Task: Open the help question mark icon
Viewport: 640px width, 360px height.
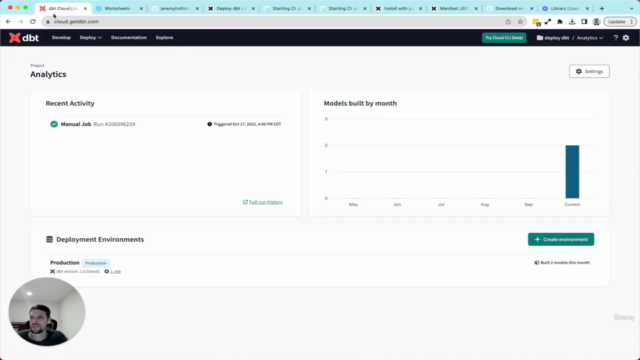Action: 616,38
